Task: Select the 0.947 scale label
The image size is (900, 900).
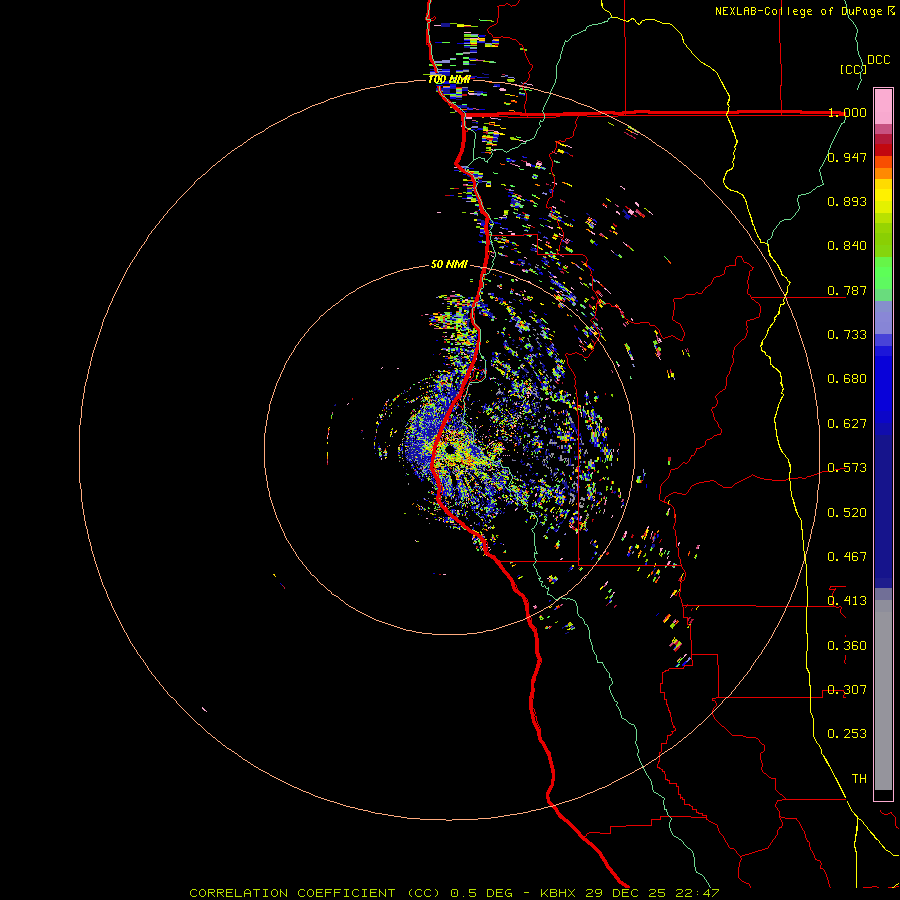Action: pos(847,158)
